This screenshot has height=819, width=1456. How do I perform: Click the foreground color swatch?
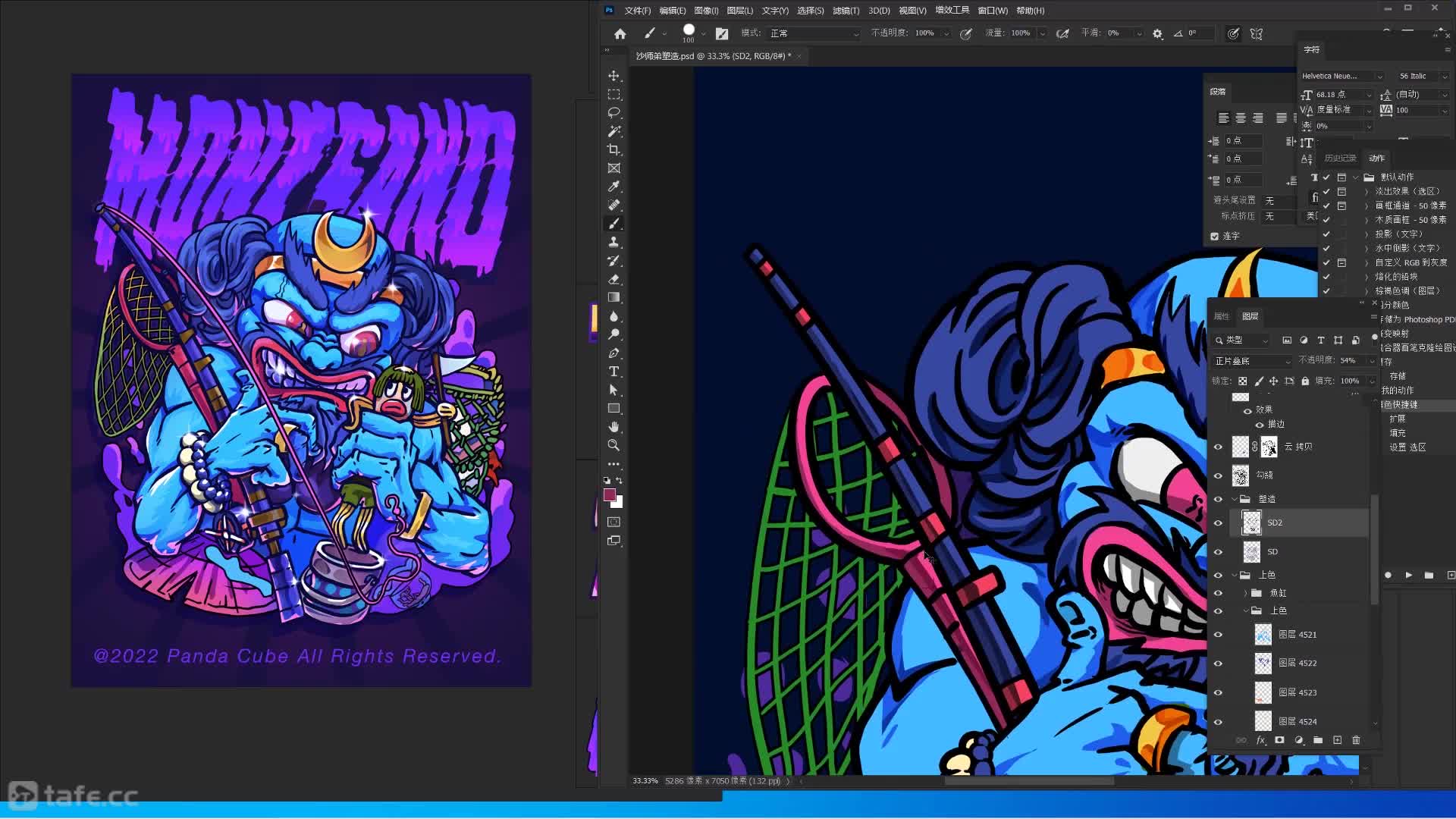[610, 495]
